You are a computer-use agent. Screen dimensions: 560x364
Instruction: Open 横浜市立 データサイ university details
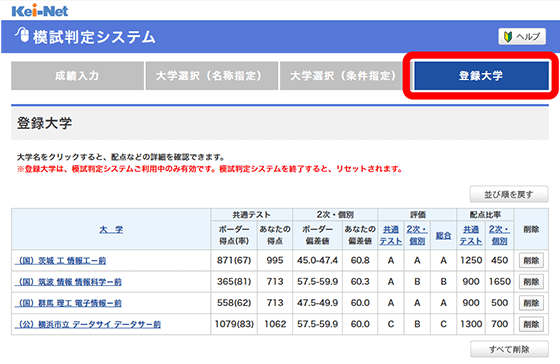[88, 324]
